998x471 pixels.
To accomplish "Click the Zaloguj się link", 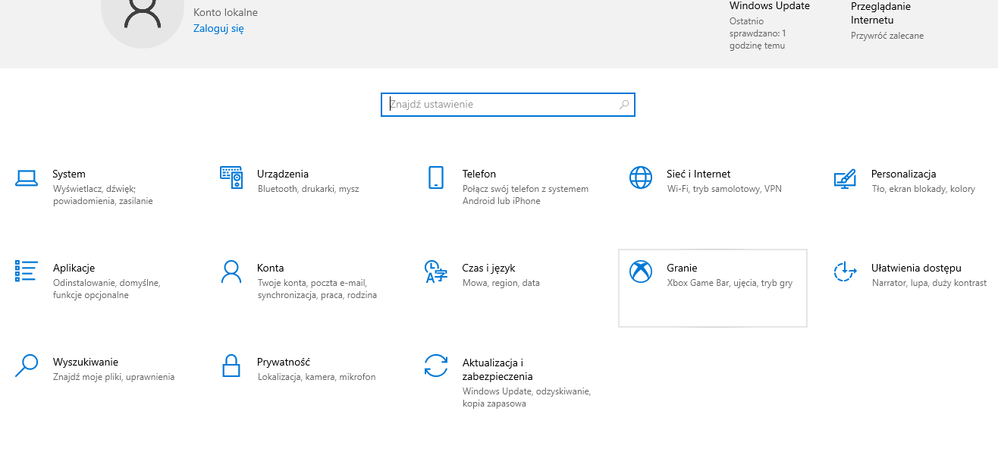I will [218, 29].
